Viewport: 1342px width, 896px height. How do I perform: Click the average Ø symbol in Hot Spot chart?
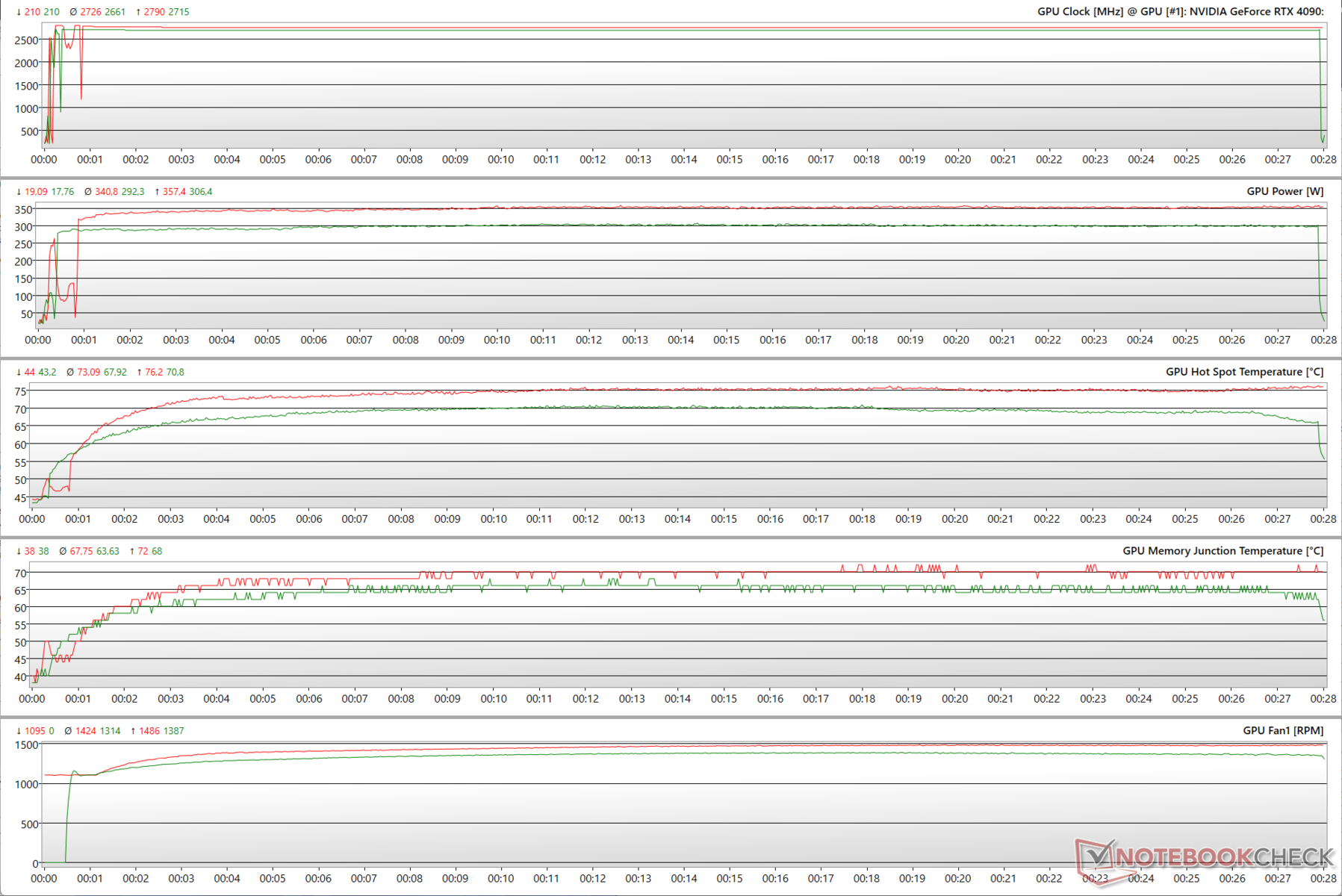[x=70, y=372]
